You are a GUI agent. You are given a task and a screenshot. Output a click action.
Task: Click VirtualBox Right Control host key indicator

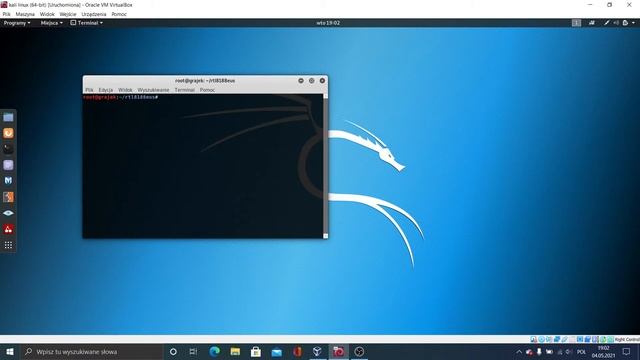(x=627, y=339)
